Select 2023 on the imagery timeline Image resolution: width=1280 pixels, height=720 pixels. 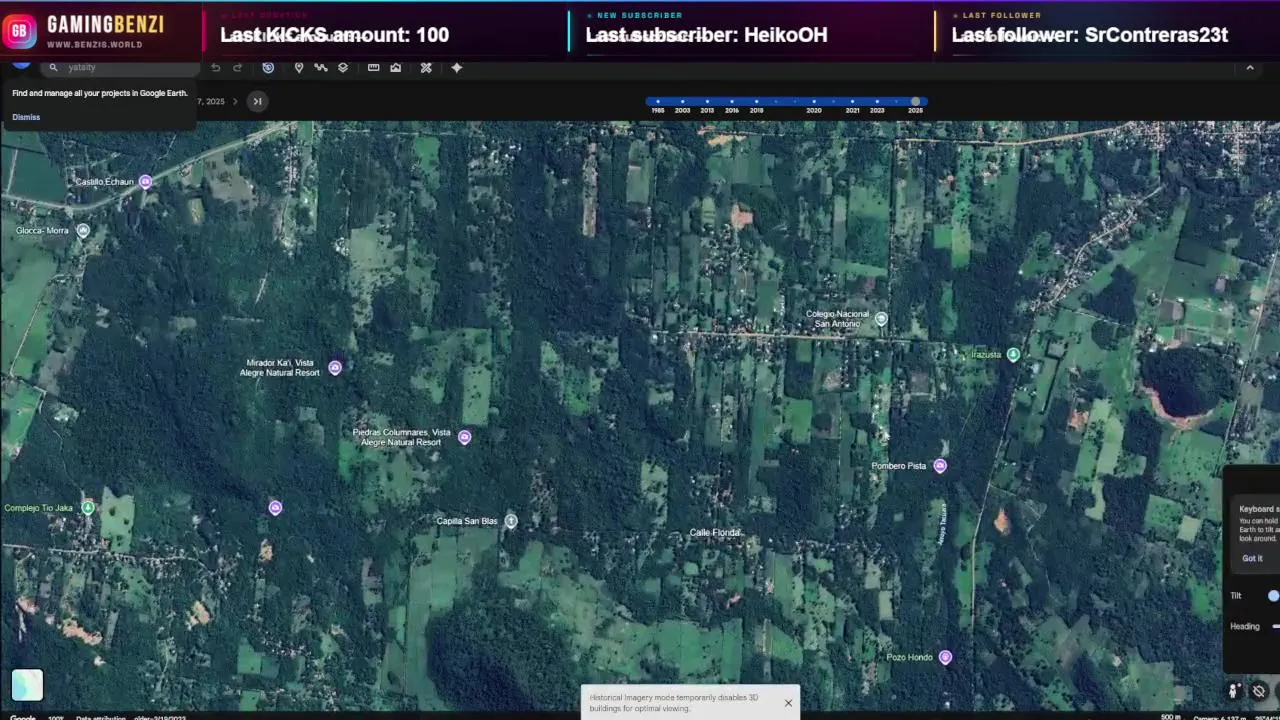tap(877, 102)
